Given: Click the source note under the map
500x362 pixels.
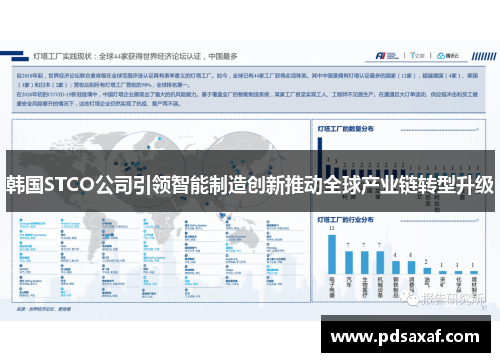Looking at the screenshot, I should [x=43, y=309].
